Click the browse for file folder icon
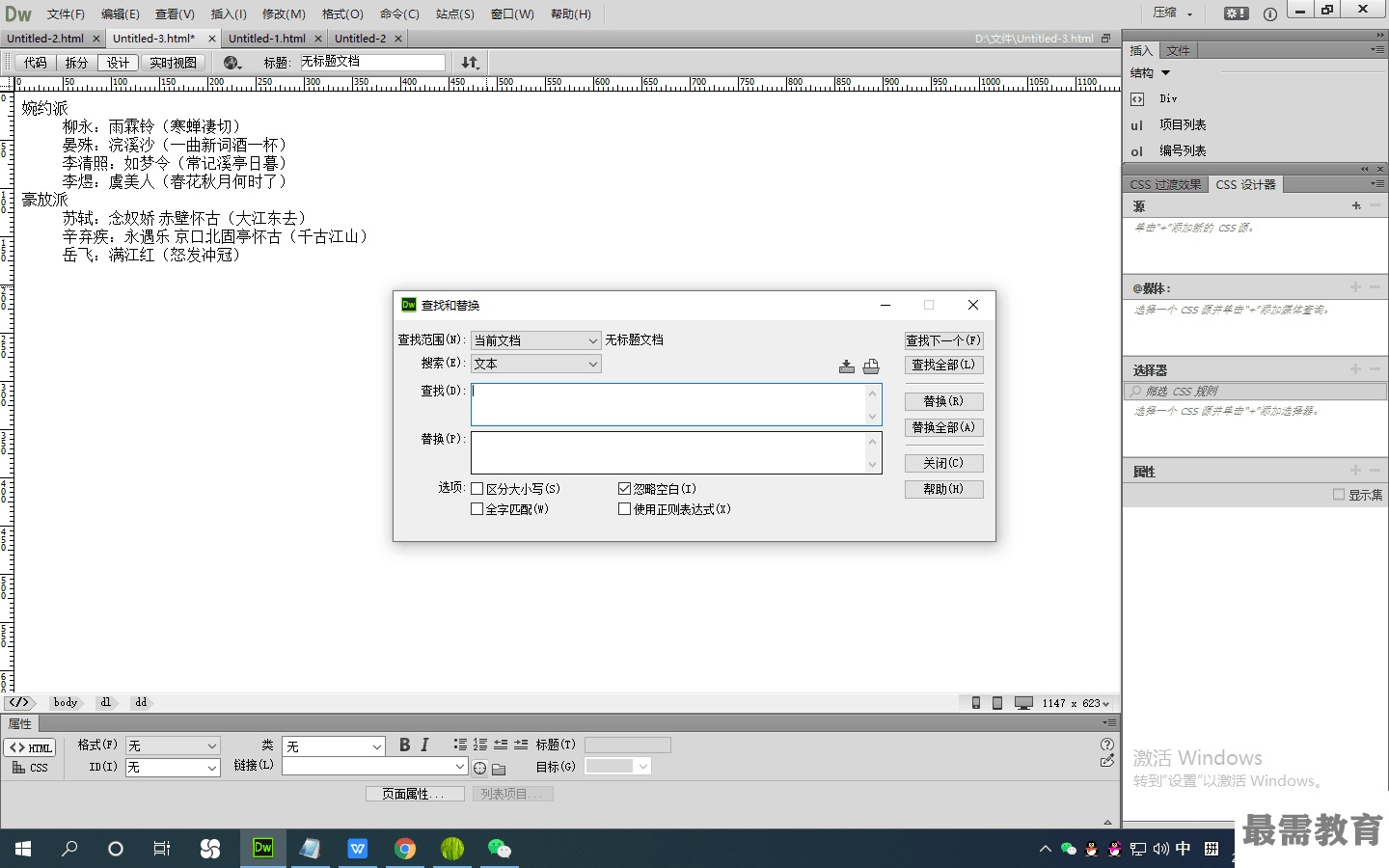Viewport: 1389px width, 868px height. click(499, 769)
